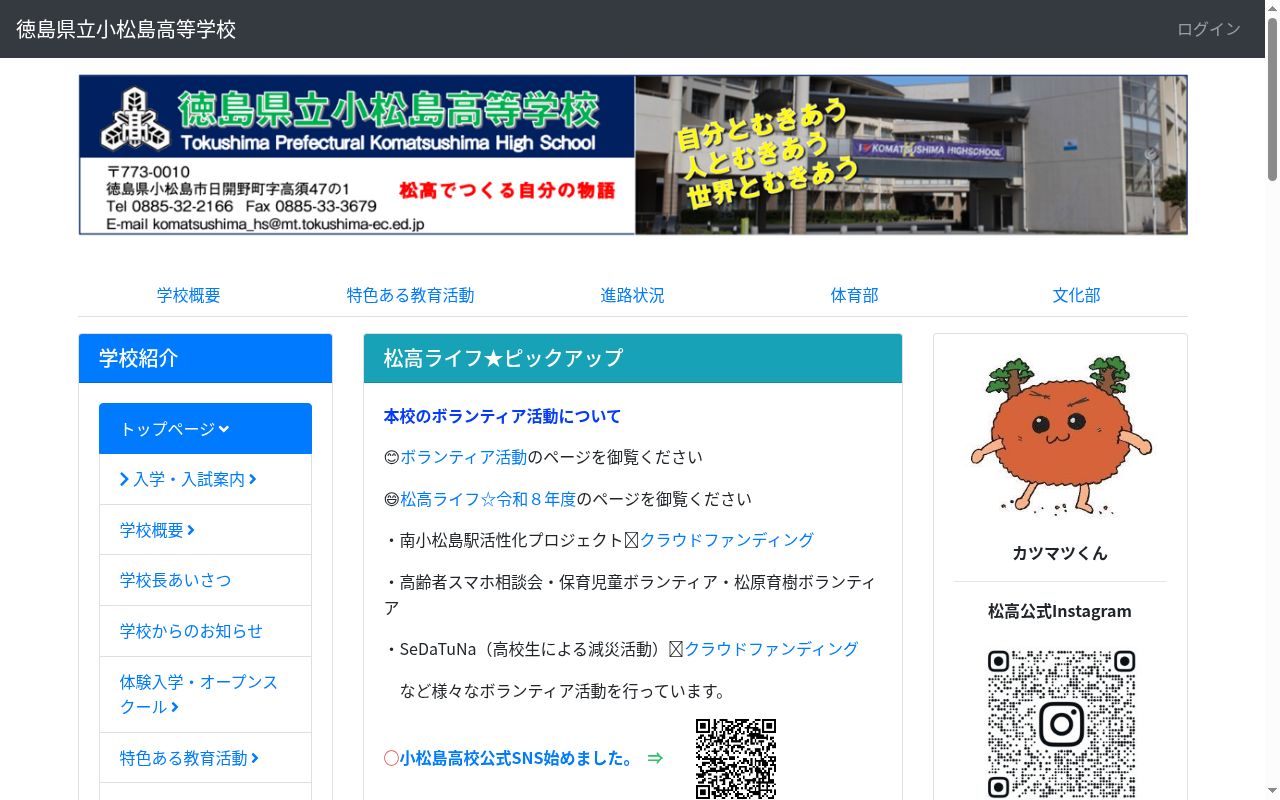The image size is (1280, 800).
Task: Open 特色ある教育活動 in top navigation
Action: 410,295
